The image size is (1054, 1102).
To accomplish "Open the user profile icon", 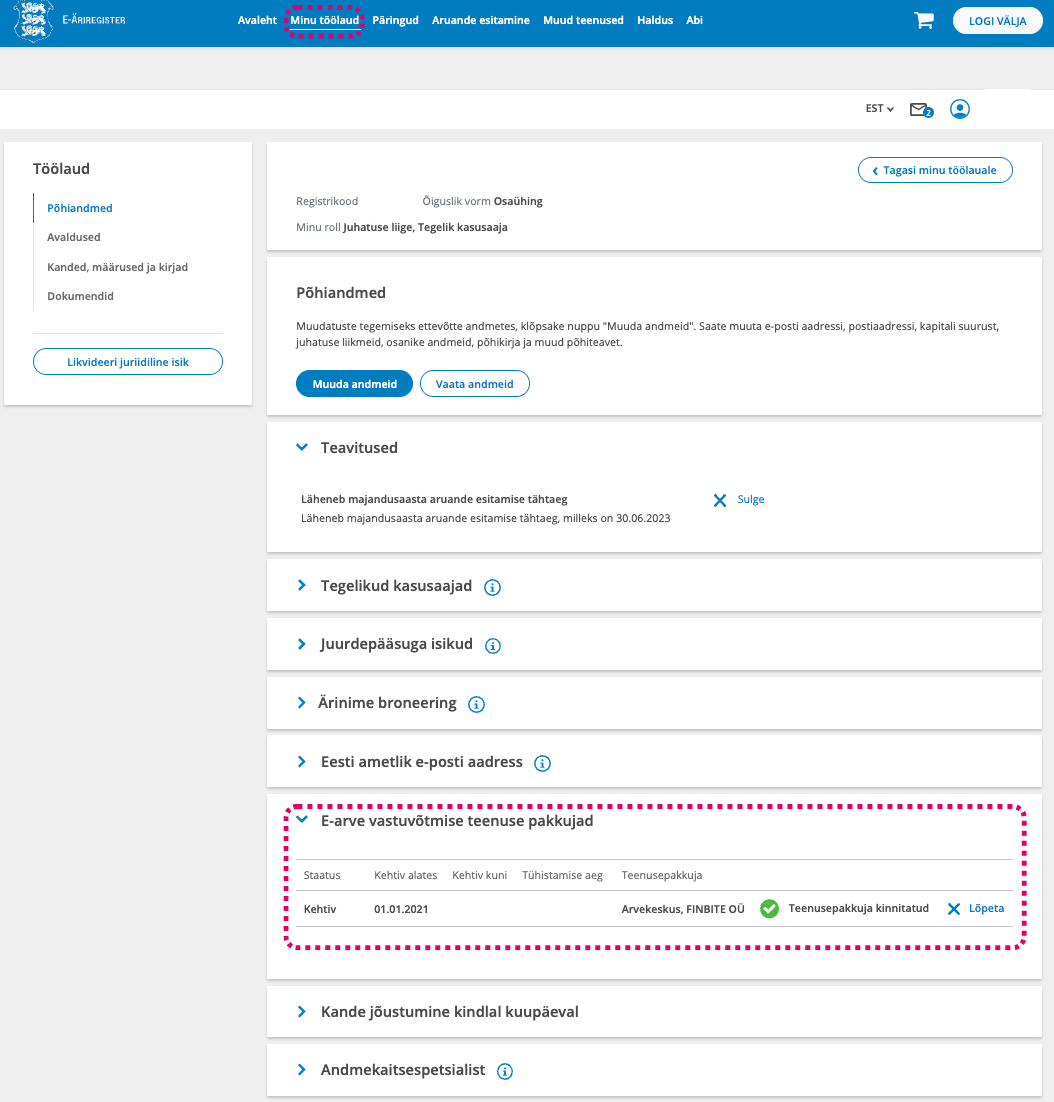I will click(960, 109).
